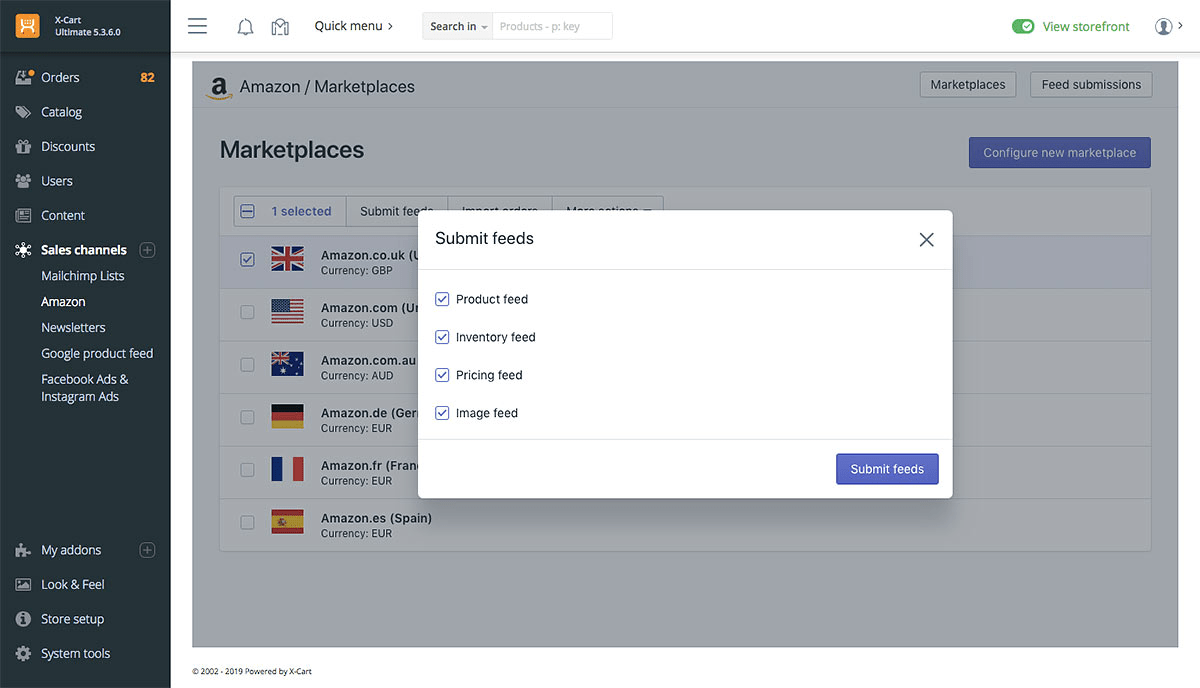Image resolution: width=1200 pixels, height=688 pixels.
Task: Open Orders in the sidebar
Action: click(60, 77)
